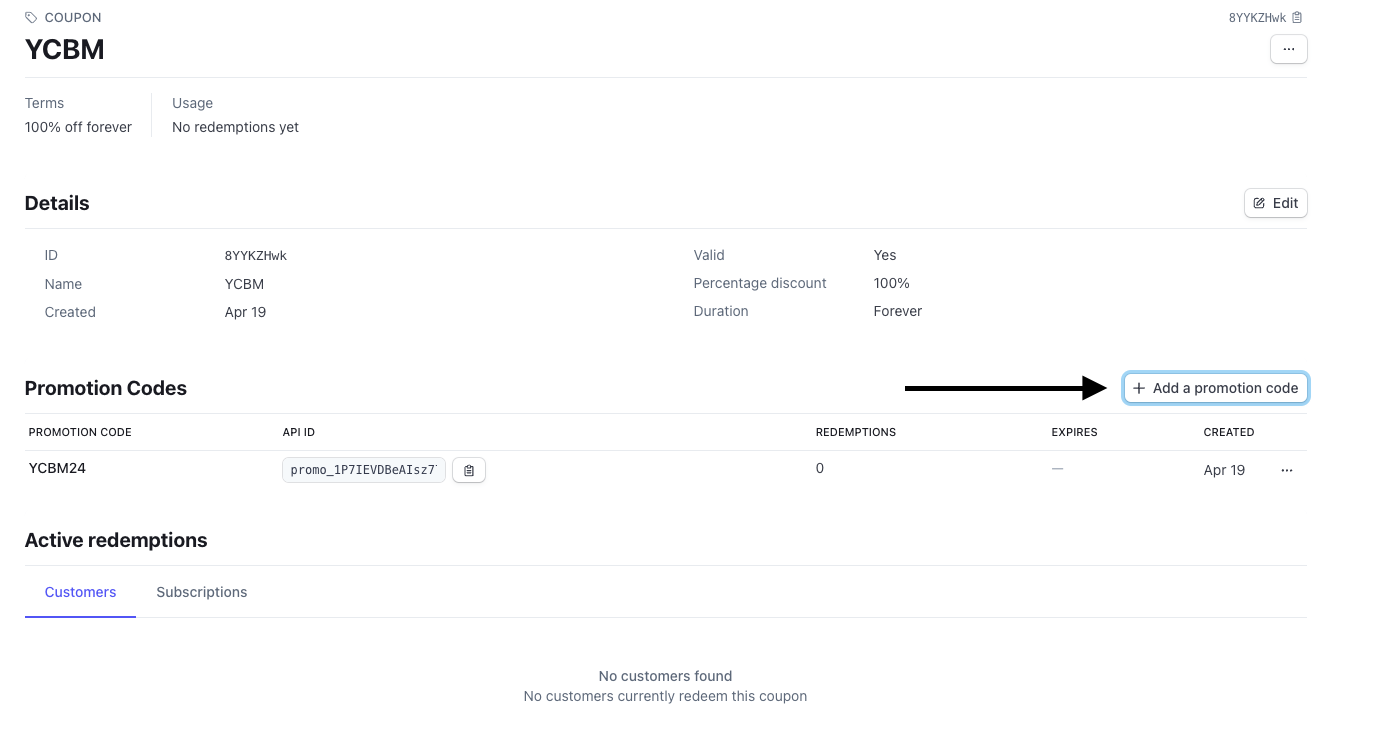
Task: Click the 8YYKZHwk ID at top right
Action: (1257, 17)
